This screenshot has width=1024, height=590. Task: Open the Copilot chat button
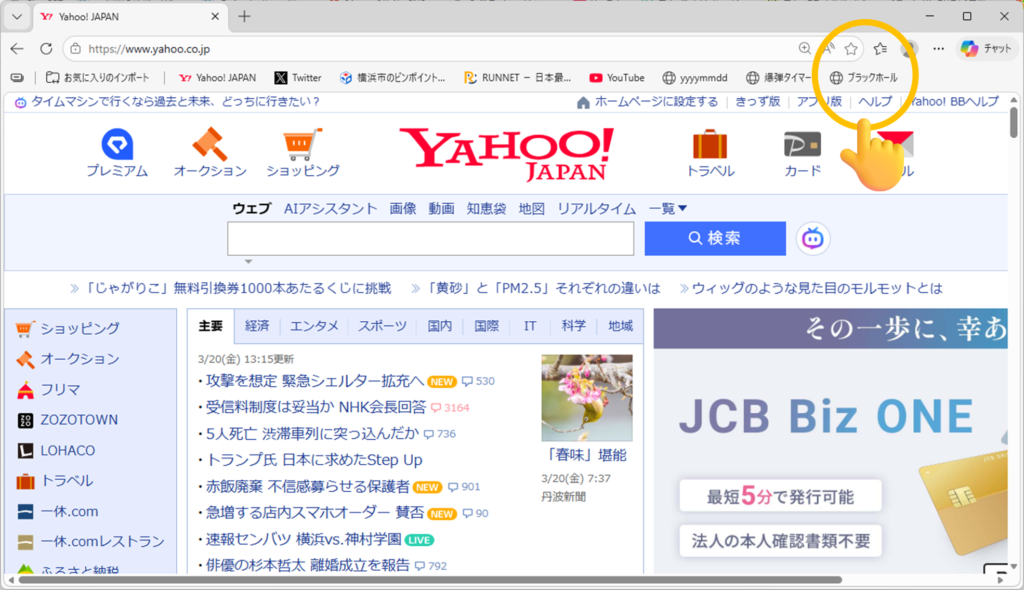[x=987, y=48]
